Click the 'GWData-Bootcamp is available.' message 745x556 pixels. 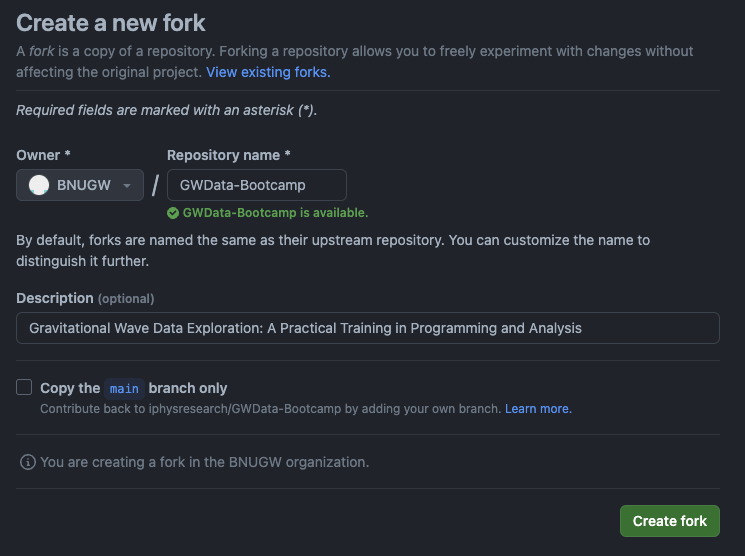pyautogui.click(x=275, y=213)
